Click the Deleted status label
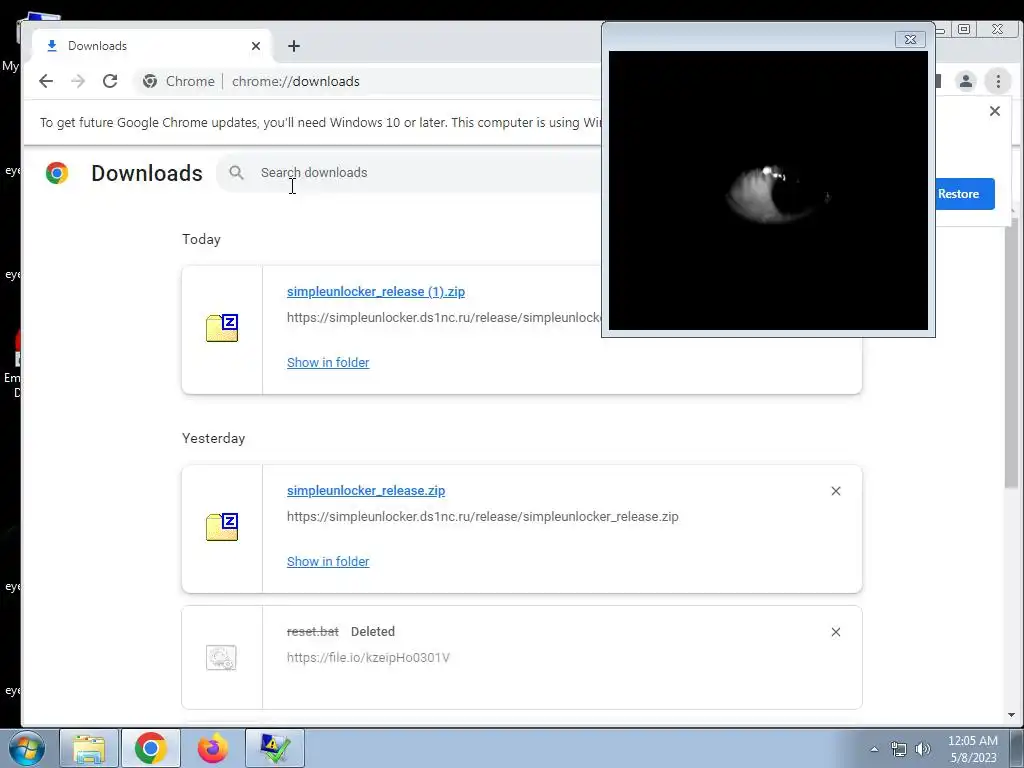The height and width of the screenshot is (768, 1024). coord(373,632)
